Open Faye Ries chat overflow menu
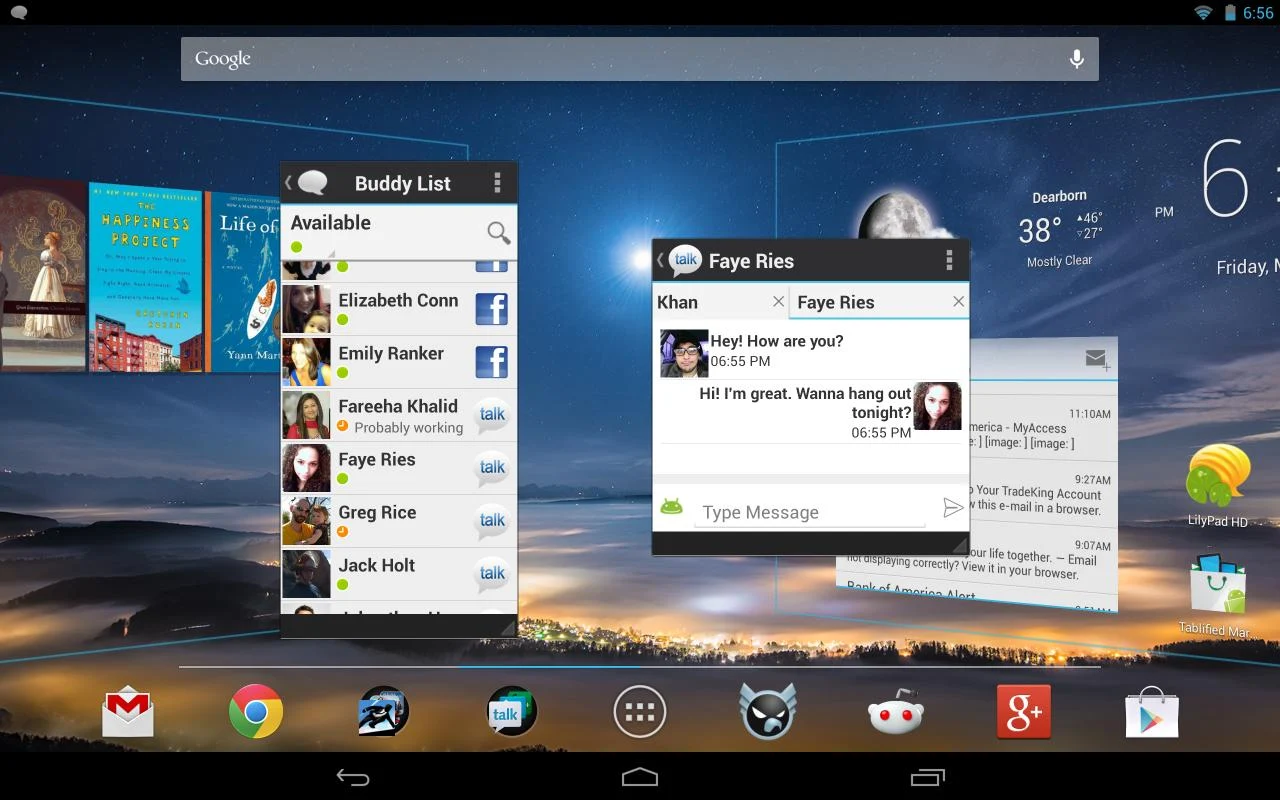This screenshot has height=800, width=1280. click(x=949, y=261)
